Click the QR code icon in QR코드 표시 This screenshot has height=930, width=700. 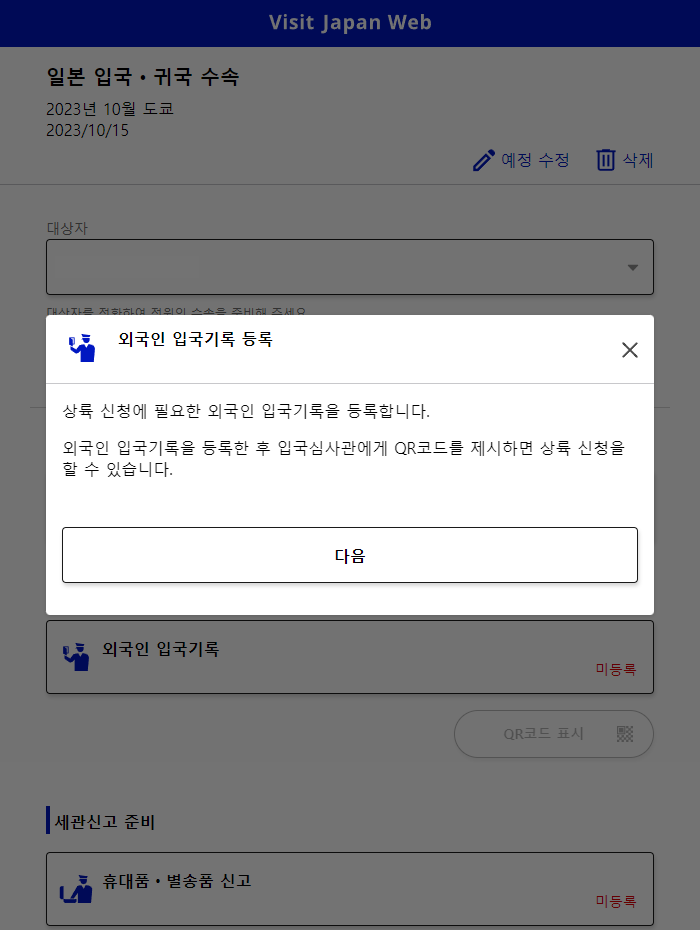[x=625, y=734]
